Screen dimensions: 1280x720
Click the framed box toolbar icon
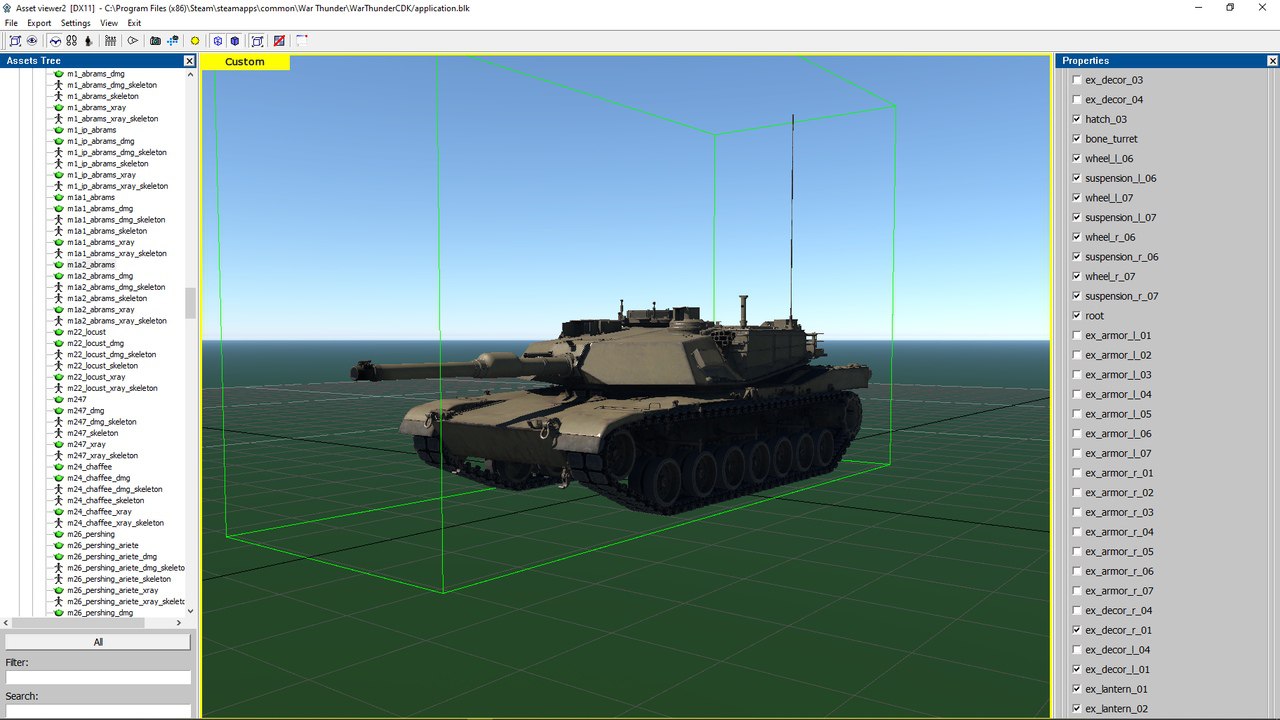pos(257,41)
